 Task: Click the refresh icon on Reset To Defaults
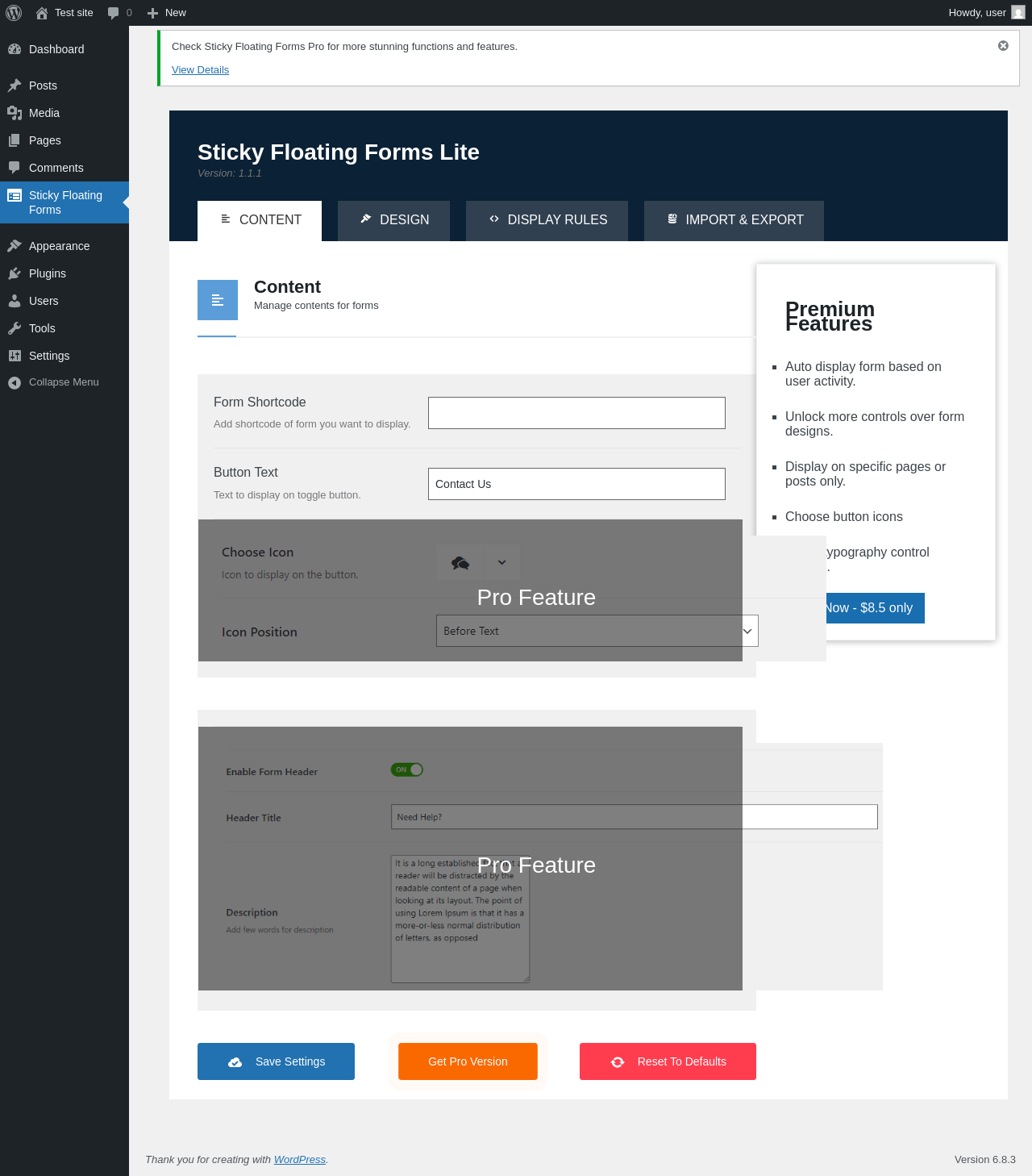pyautogui.click(x=618, y=1062)
